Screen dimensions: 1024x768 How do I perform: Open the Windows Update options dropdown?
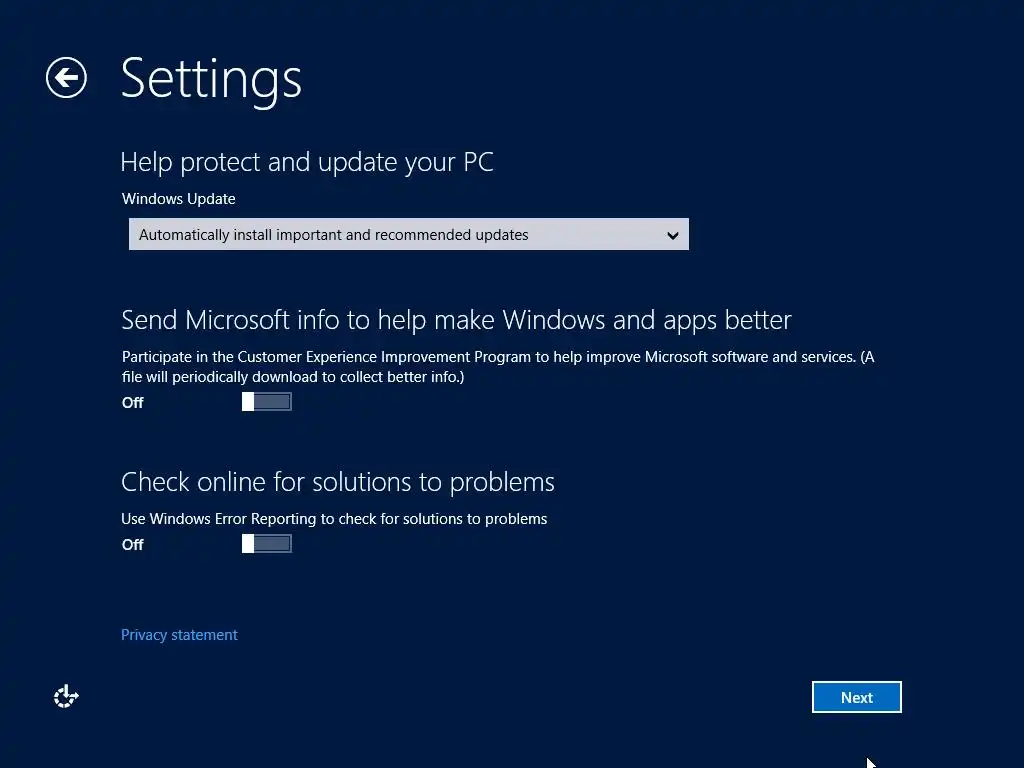(x=408, y=235)
